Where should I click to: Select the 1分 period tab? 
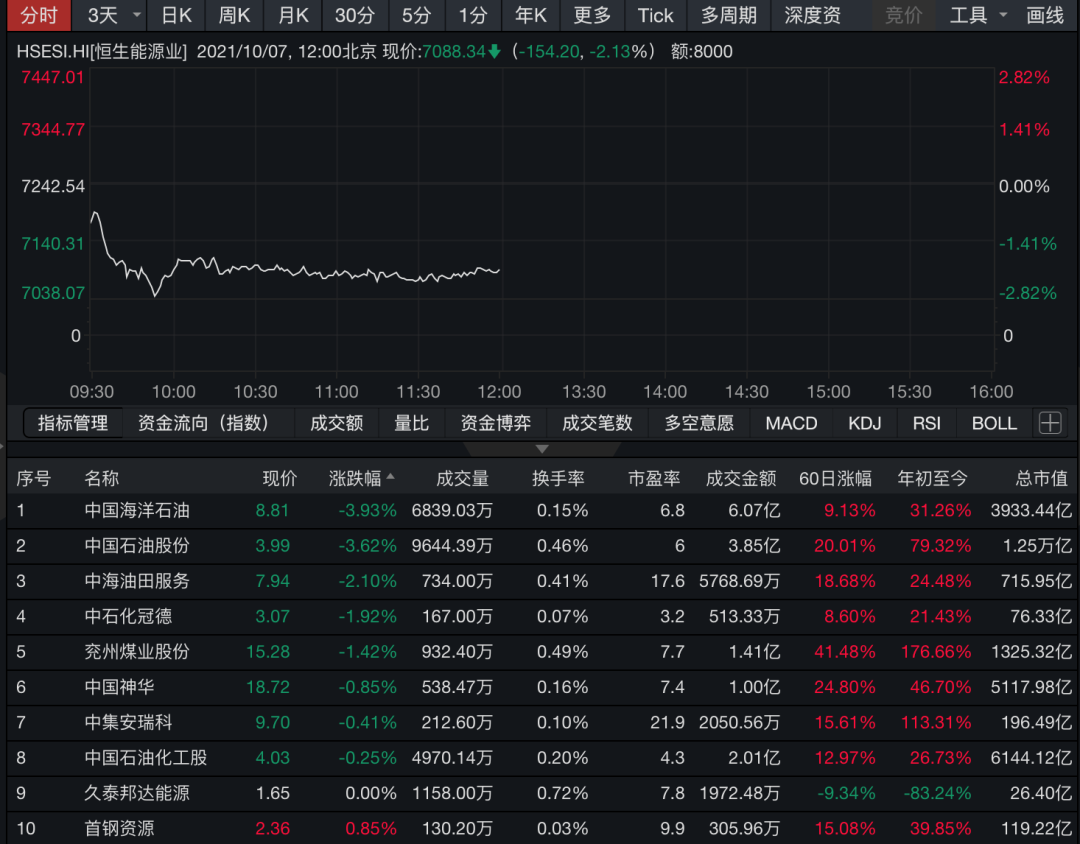coord(472,15)
